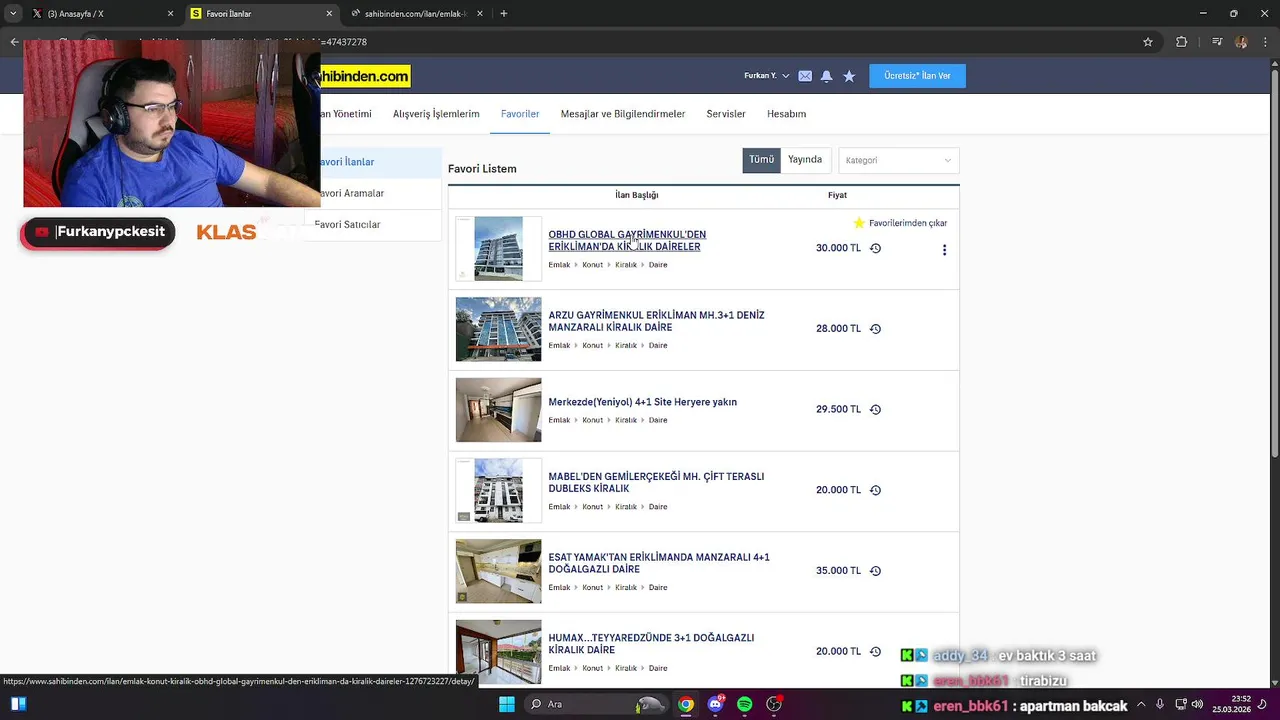The height and width of the screenshot is (720, 1280).
Task: Open thumbnail of OBHD GLOBAL listing
Action: pos(498,248)
